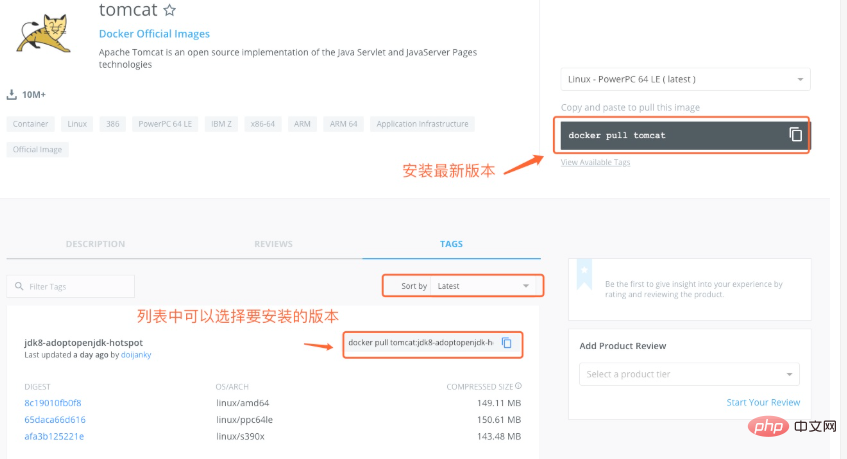This screenshot has width=847, height=459.
Task: Copy the docker pull tomcat command
Action: coord(795,134)
